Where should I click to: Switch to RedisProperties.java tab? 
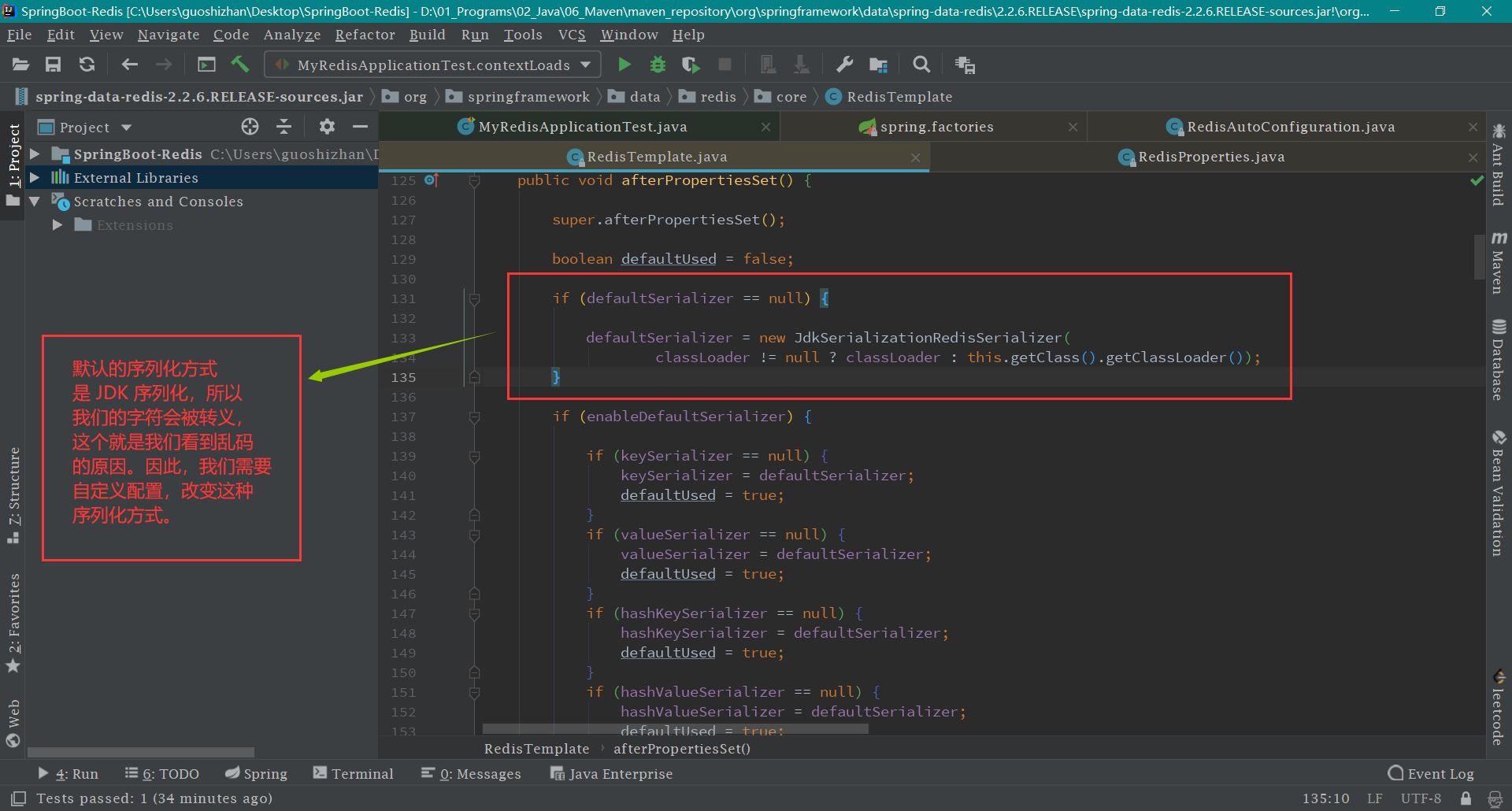pyautogui.click(x=1210, y=157)
